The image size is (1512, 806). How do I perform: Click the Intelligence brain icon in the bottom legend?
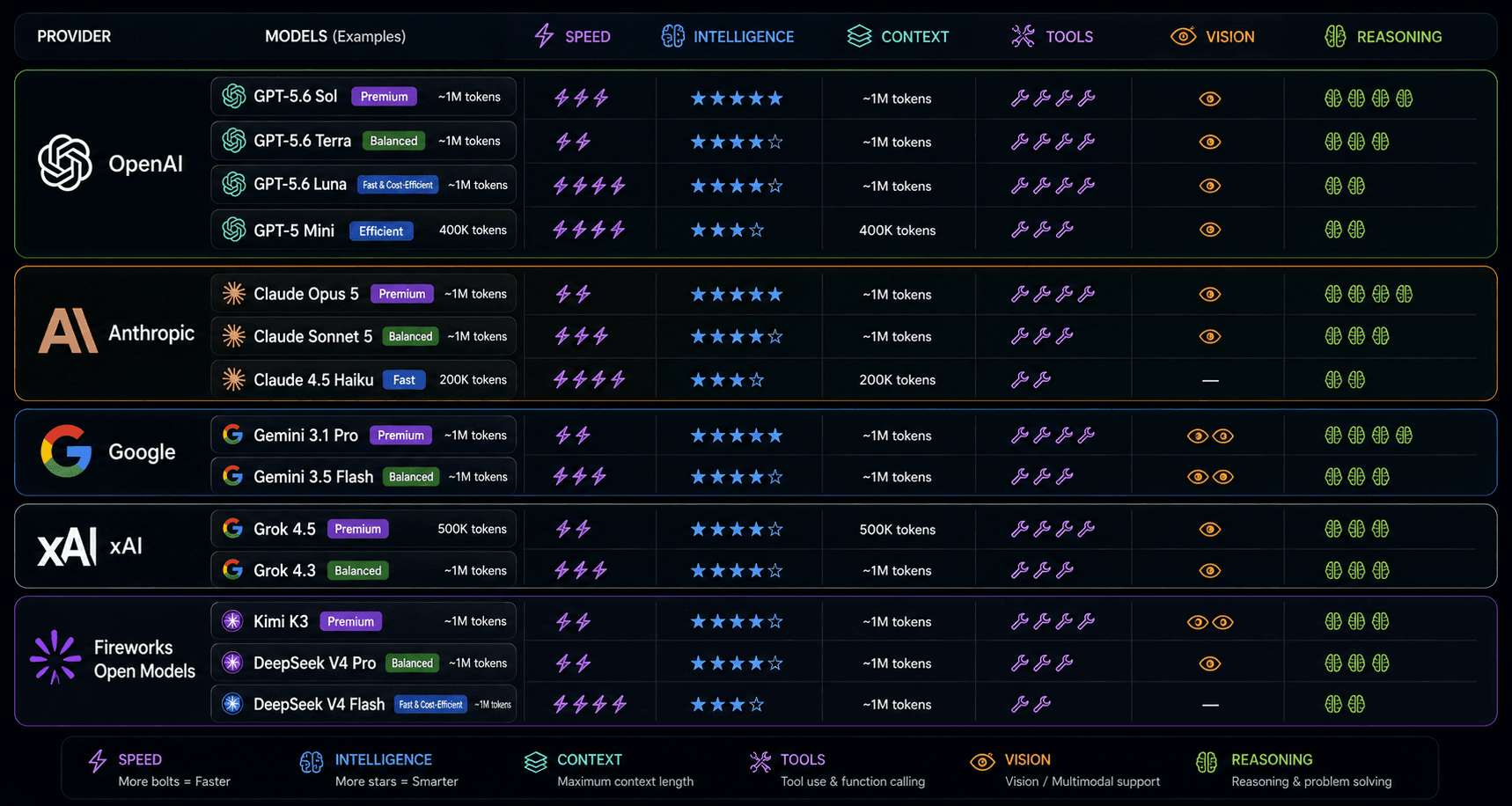pos(312,762)
